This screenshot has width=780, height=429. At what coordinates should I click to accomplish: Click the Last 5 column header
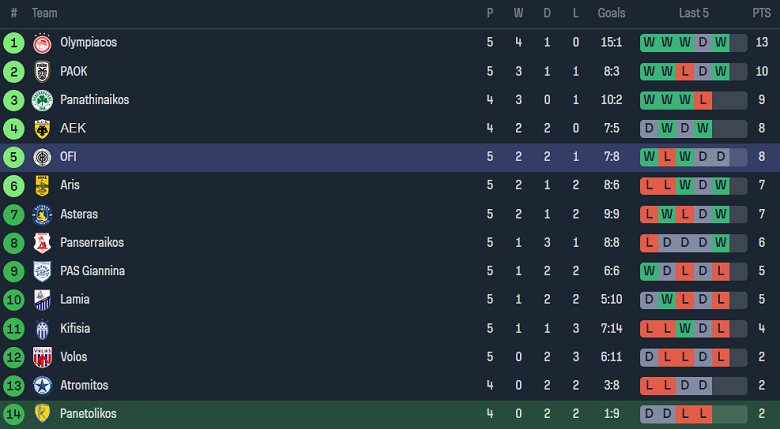coord(693,13)
